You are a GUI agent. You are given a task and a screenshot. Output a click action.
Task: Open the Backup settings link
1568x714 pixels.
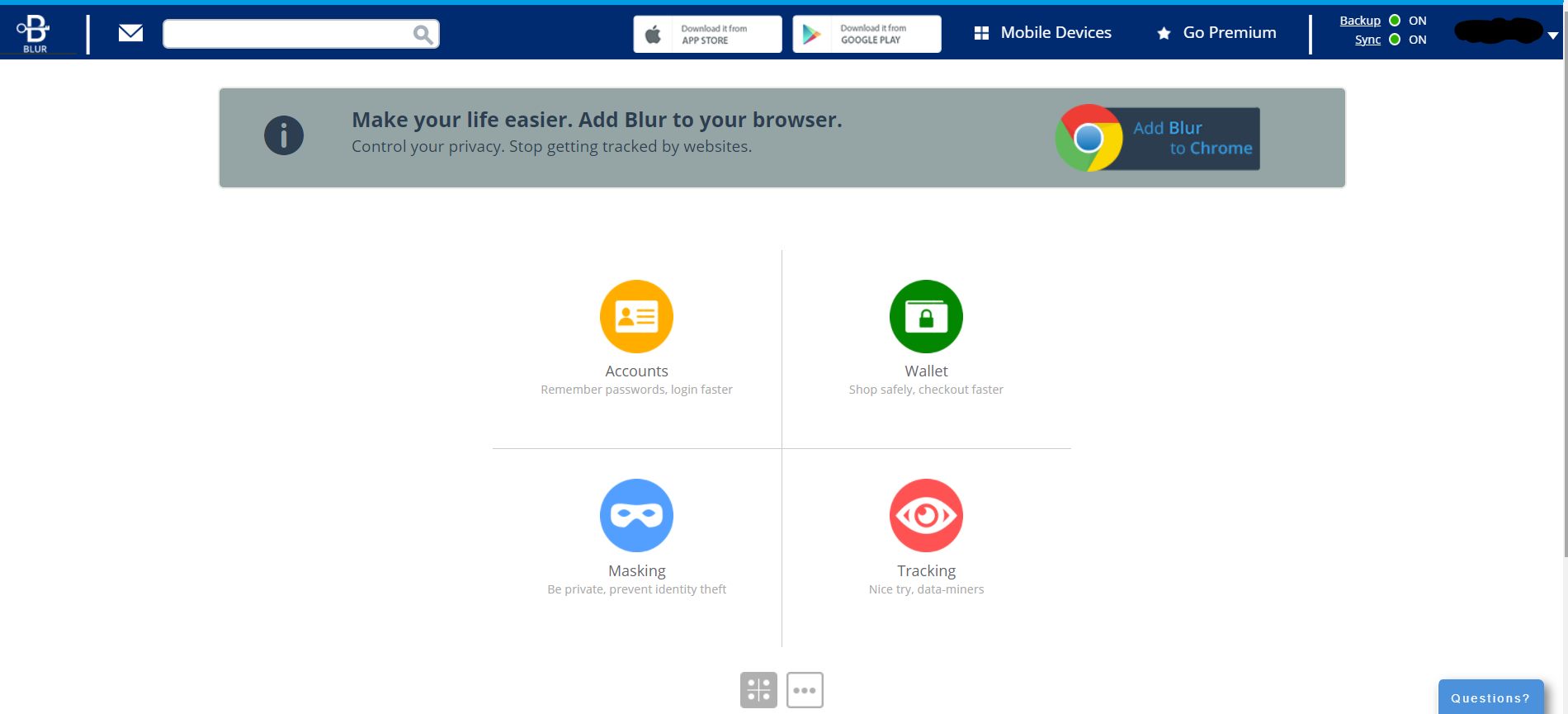(1360, 21)
